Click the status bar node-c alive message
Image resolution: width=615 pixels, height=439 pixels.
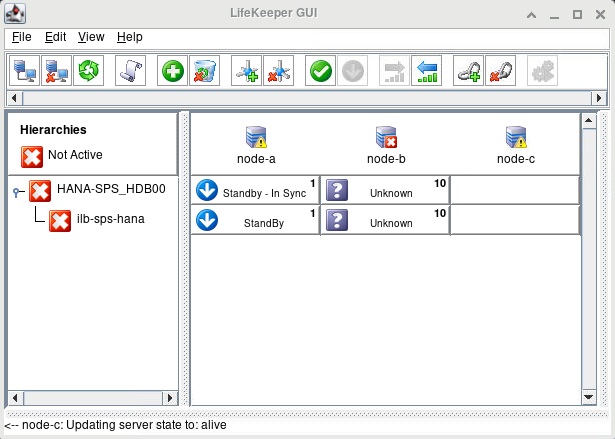pos(116,425)
